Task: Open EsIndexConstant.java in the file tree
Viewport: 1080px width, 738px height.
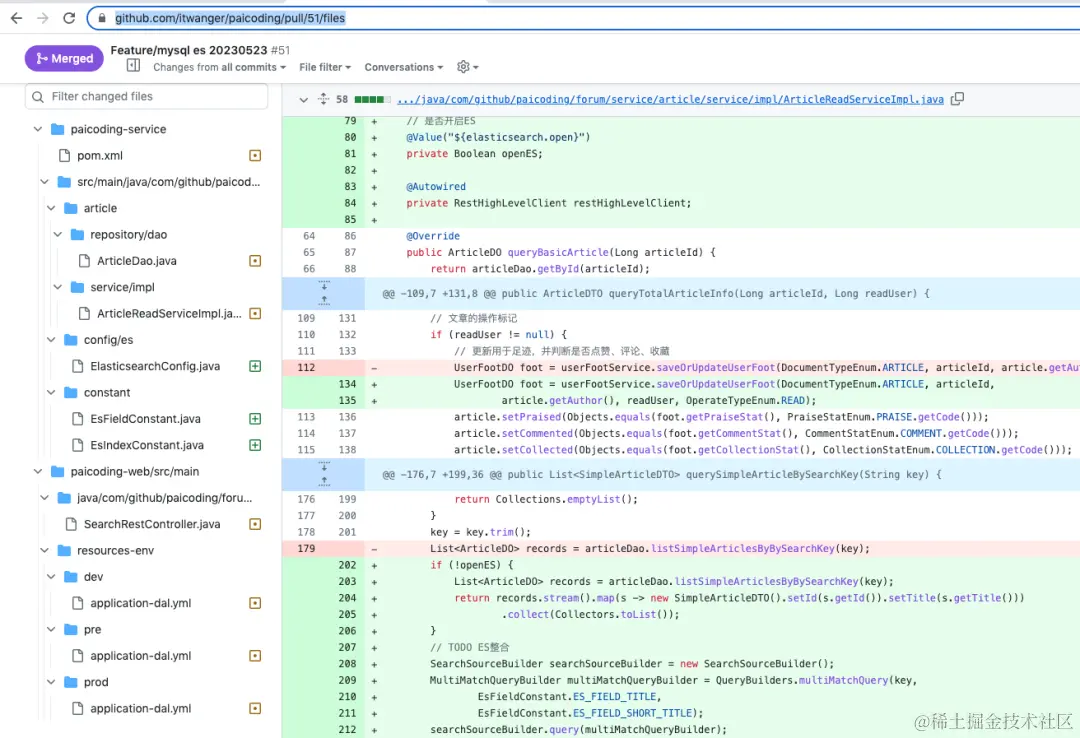Action: point(147,445)
